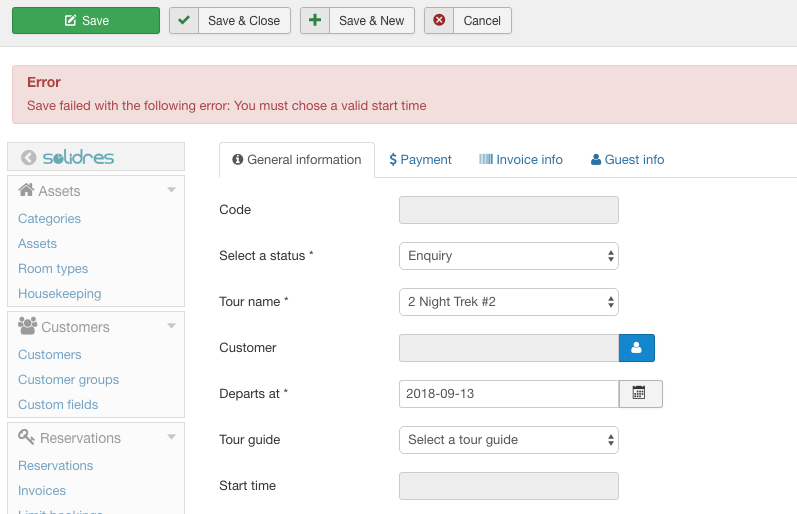Click the blue user icon beside Customer field

point(636,348)
